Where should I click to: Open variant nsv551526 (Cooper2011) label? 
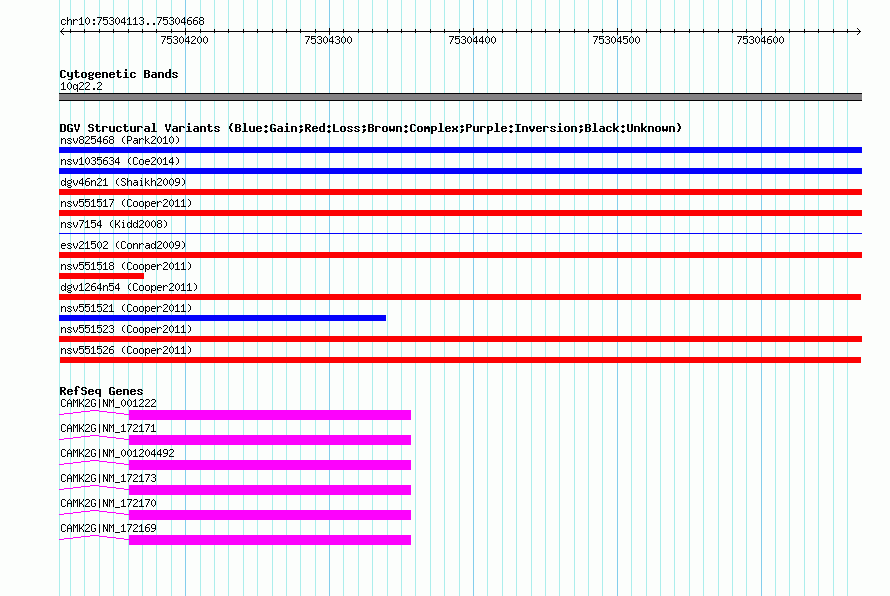pyautogui.click(x=126, y=350)
